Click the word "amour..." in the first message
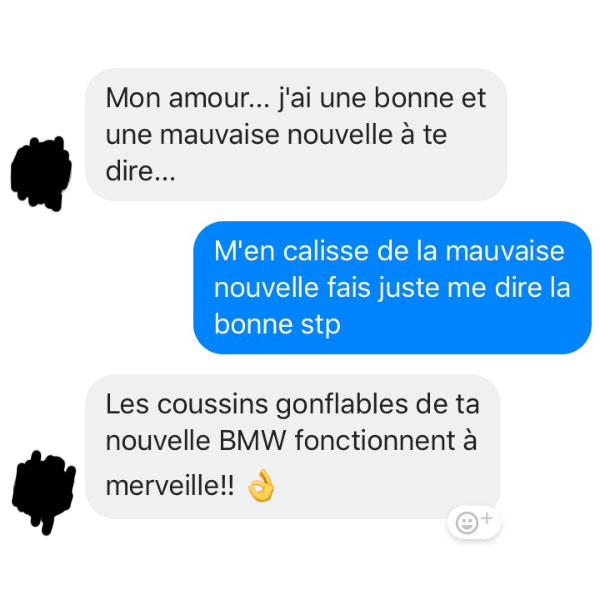600x600 pixels. [x=219, y=98]
